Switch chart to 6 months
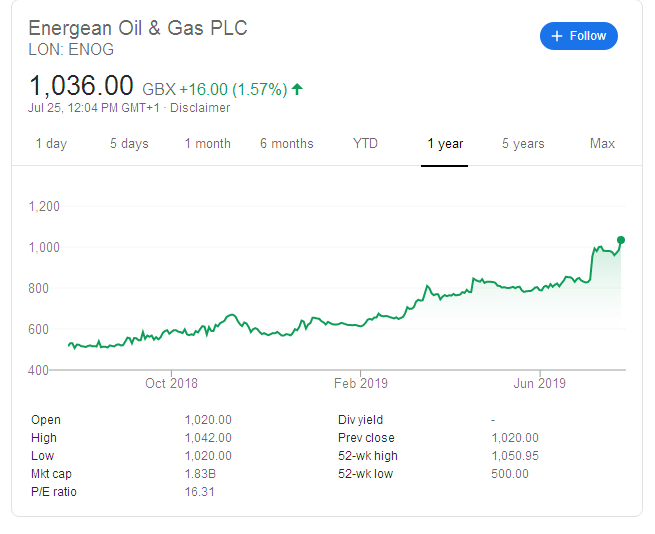This screenshot has height=534, width=655. pyautogui.click(x=287, y=144)
